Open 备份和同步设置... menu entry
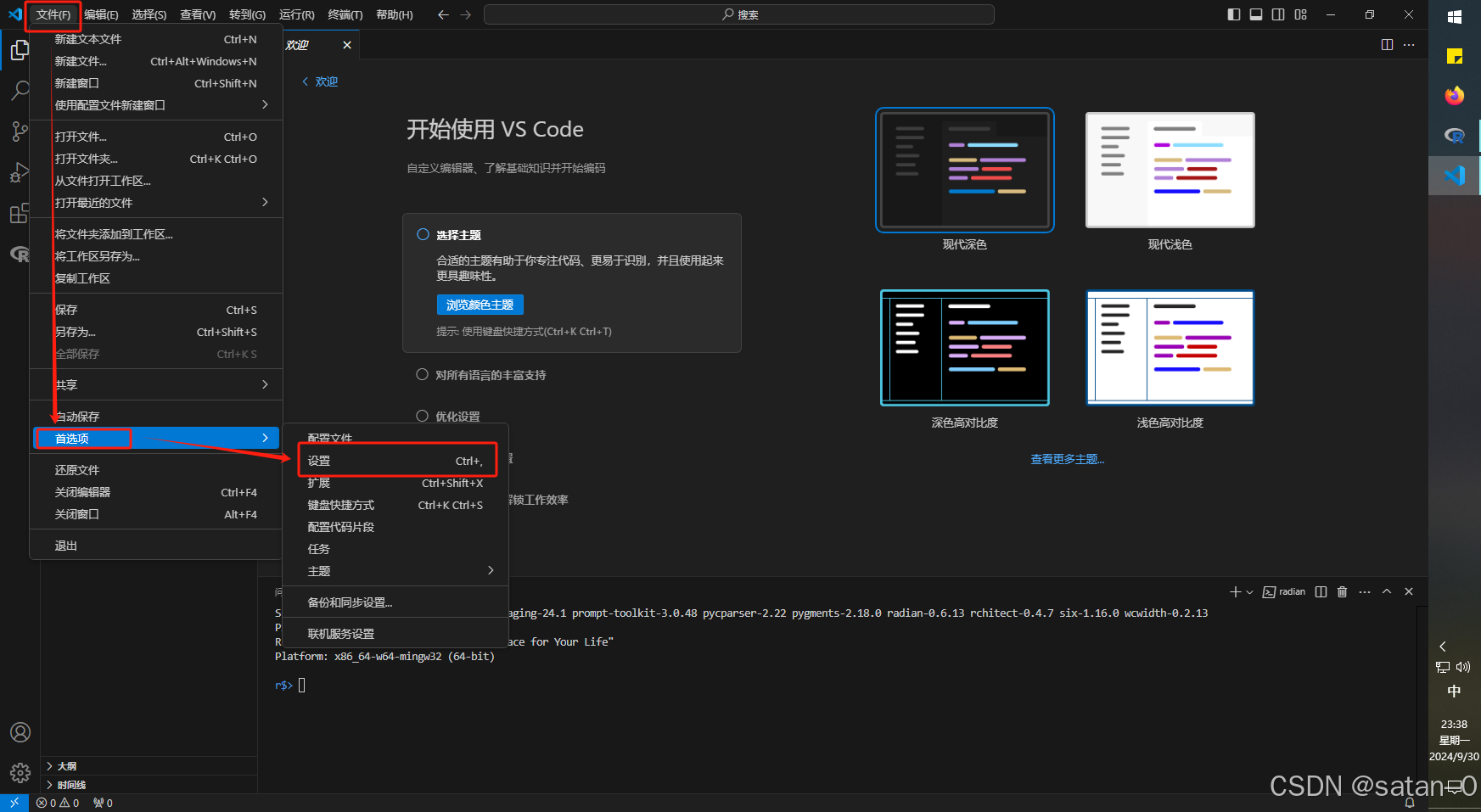1481x812 pixels. pos(395,602)
